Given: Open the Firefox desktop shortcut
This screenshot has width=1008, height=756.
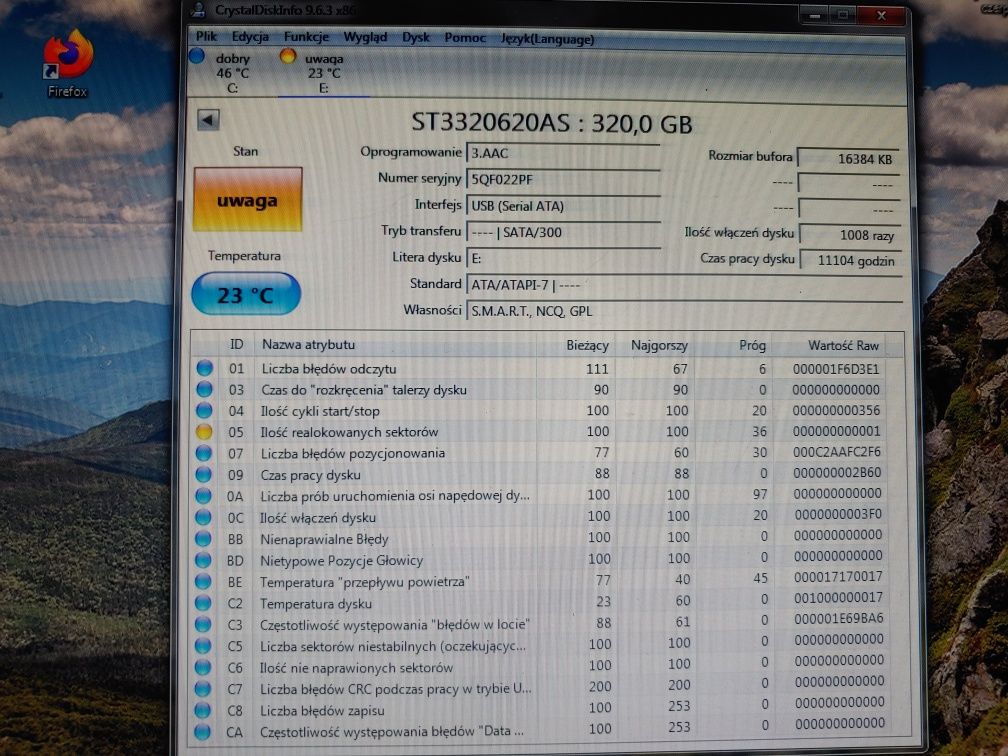Looking at the screenshot, I should pyautogui.click(x=67, y=63).
